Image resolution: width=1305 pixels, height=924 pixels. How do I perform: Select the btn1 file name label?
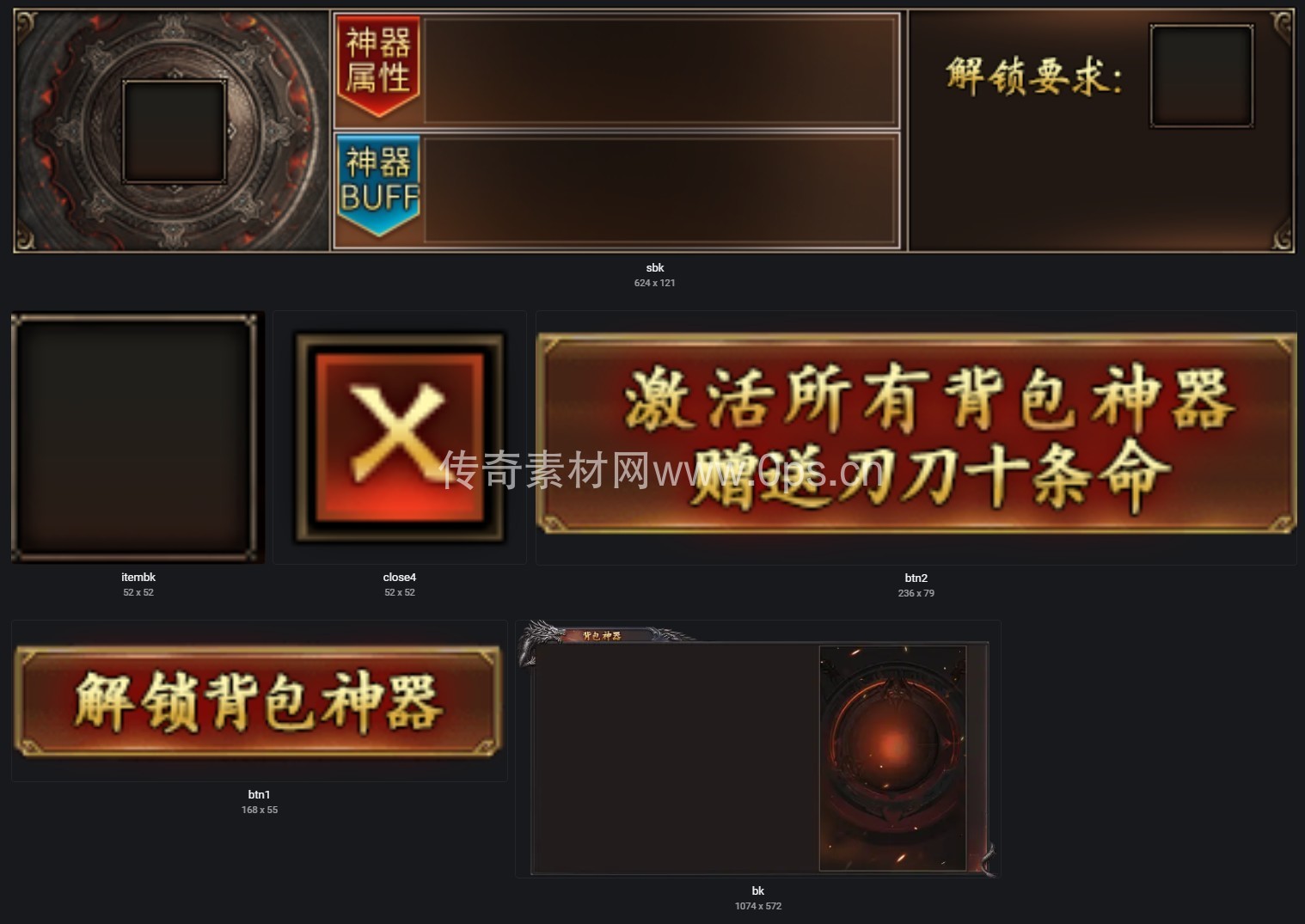point(260,795)
